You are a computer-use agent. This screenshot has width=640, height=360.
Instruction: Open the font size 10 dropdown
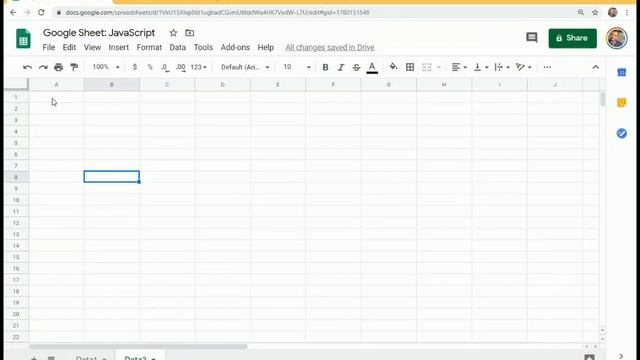(x=297, y=67)
